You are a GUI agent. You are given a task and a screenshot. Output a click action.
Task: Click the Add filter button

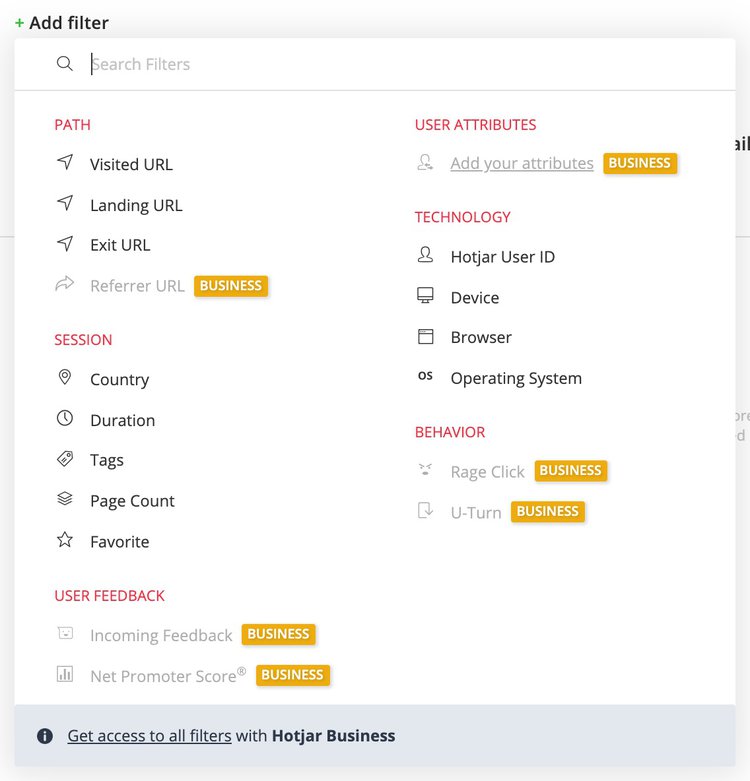tap(62, 23)
